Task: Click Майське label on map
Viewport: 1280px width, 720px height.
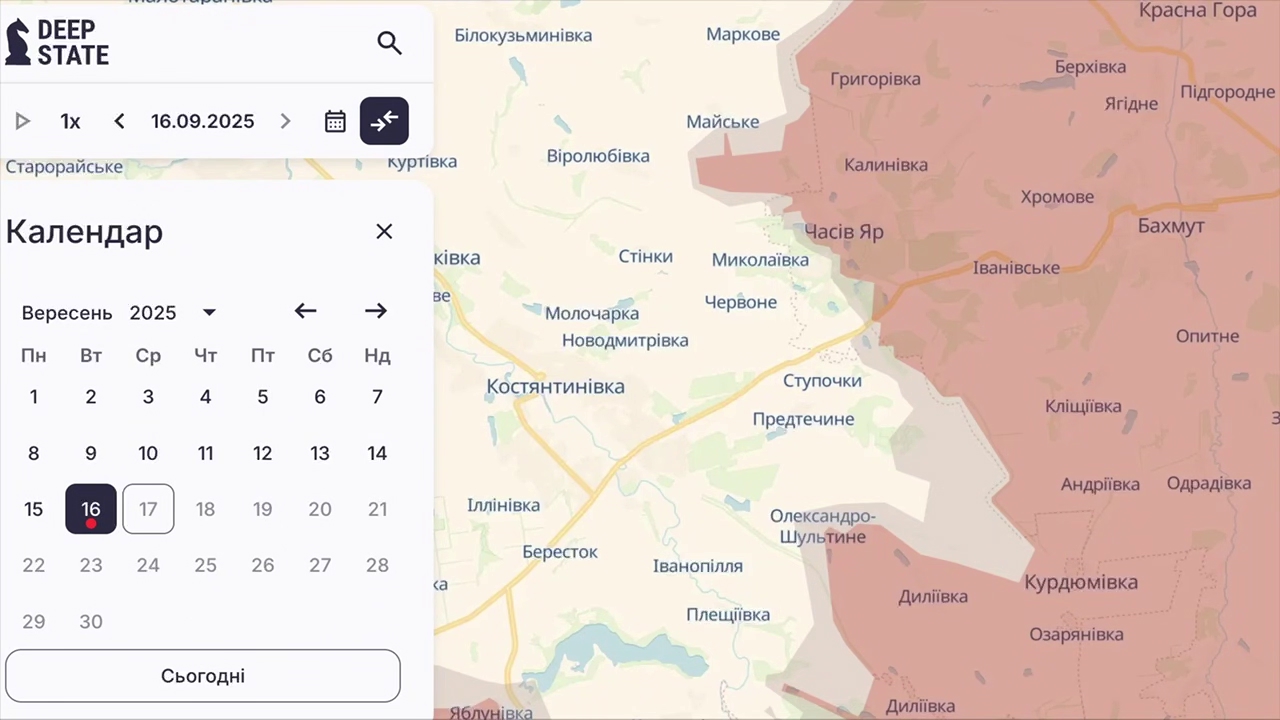Action: point(723,122)
